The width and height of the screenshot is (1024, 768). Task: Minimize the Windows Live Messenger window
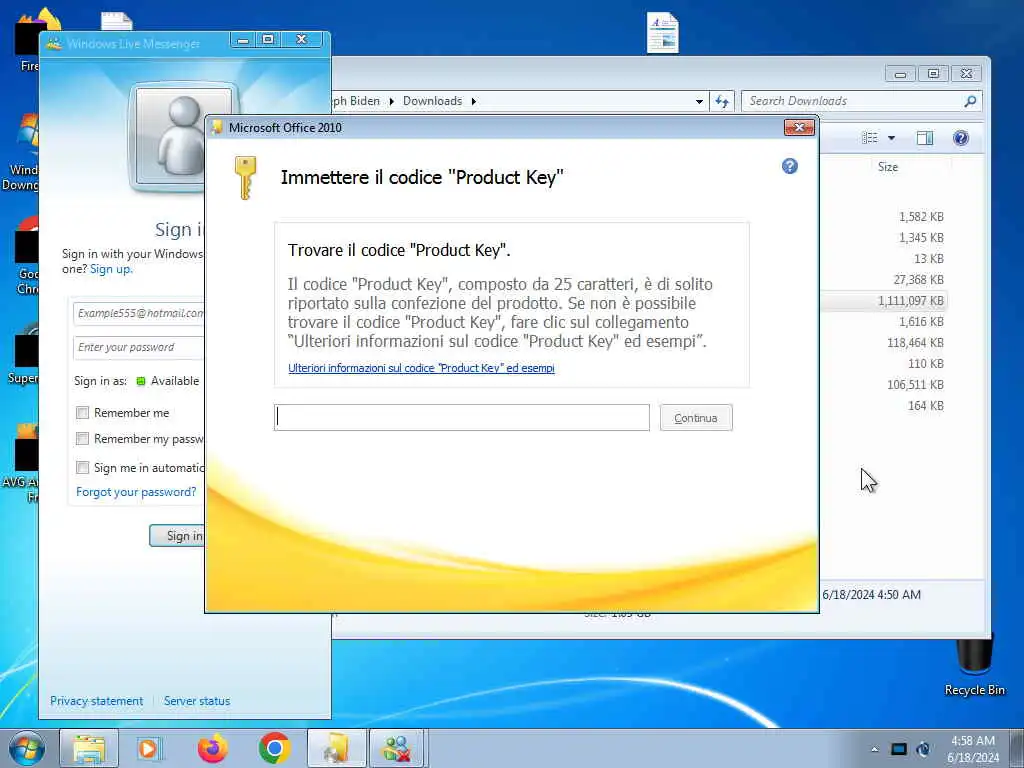(243, 40)
